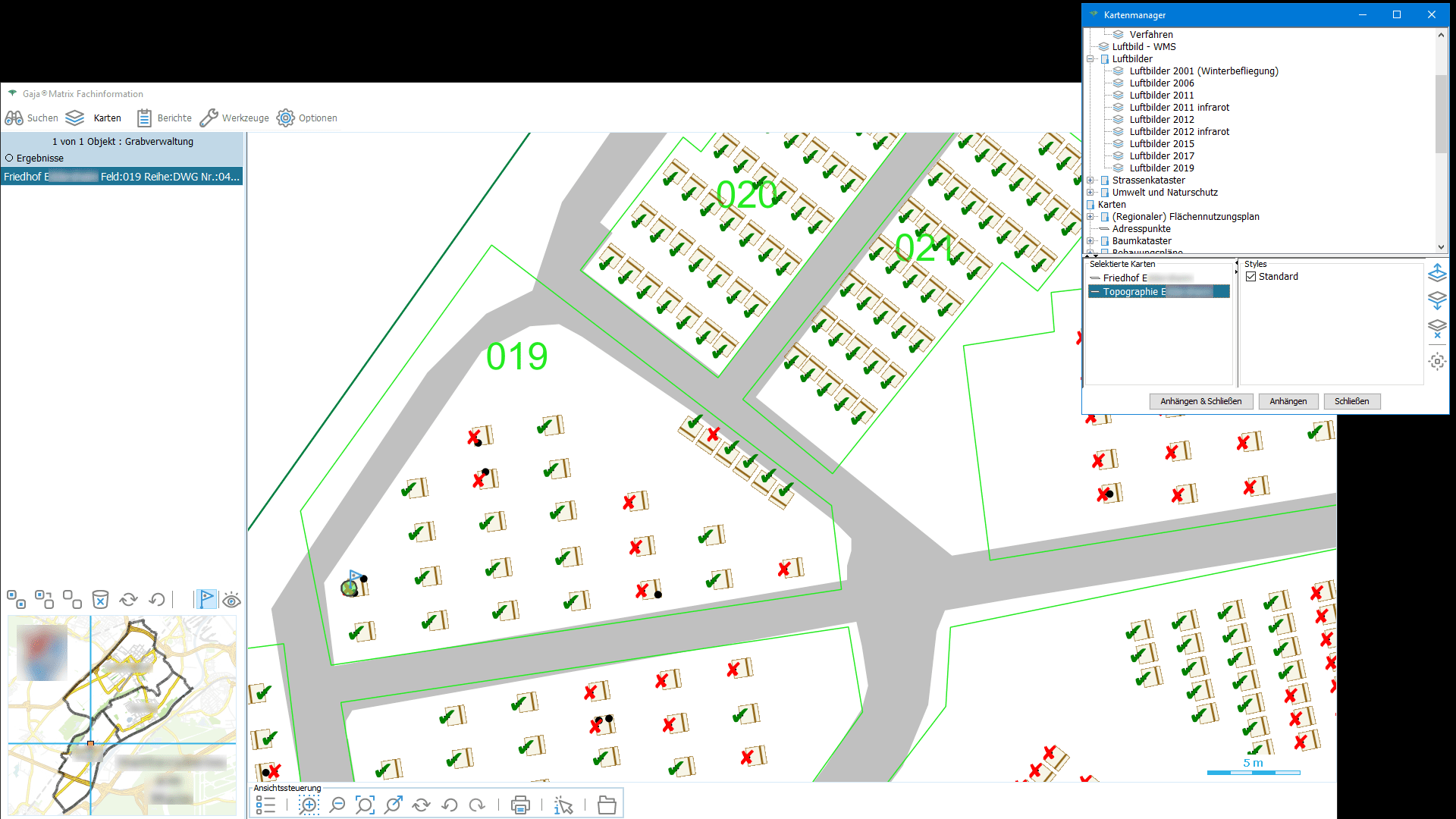Click the zoom to full extent icon
Viewport: 1456px width, 819px height.
[x=365, y=805]
